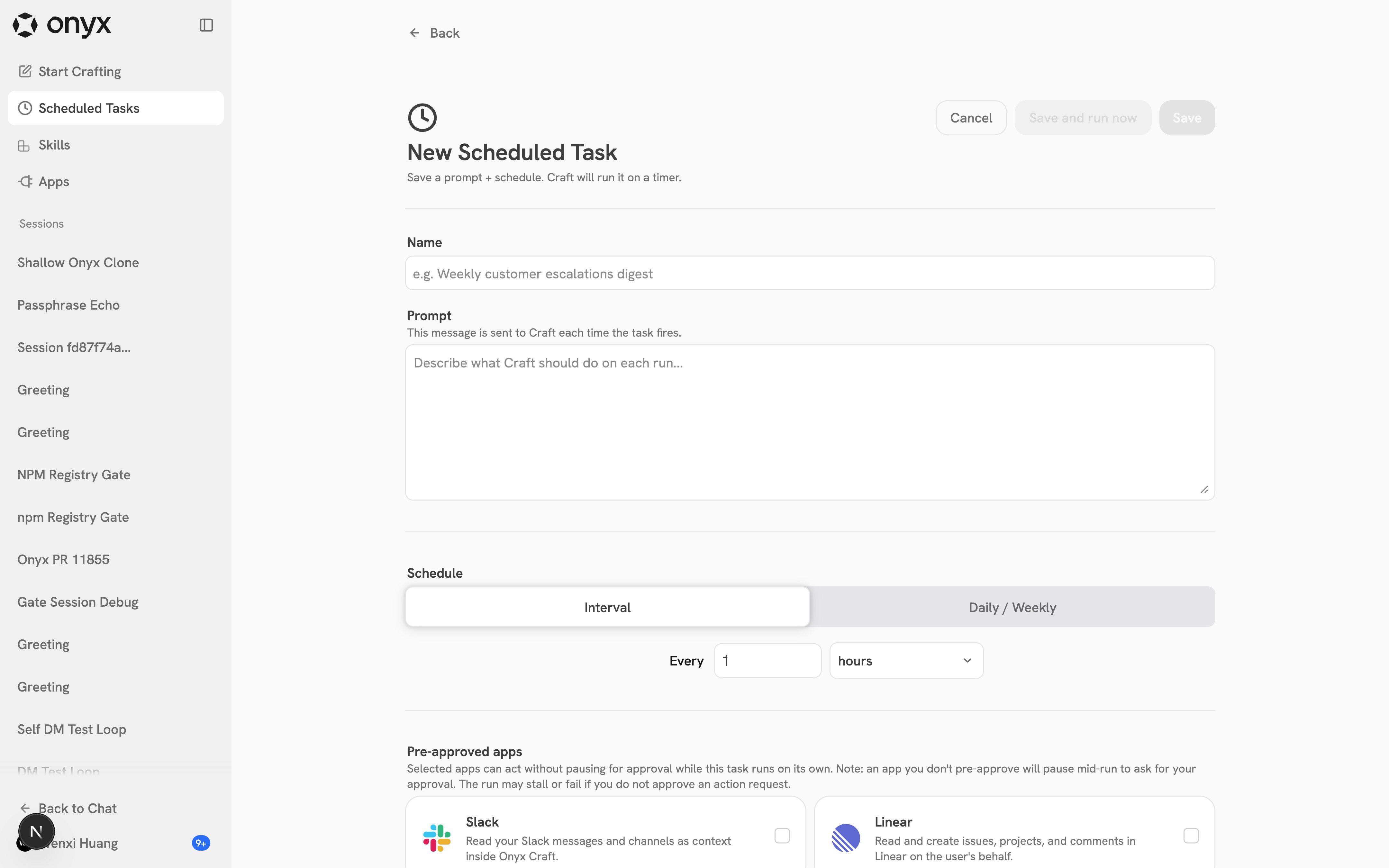Click the Cancel button

tap(971, 118)
